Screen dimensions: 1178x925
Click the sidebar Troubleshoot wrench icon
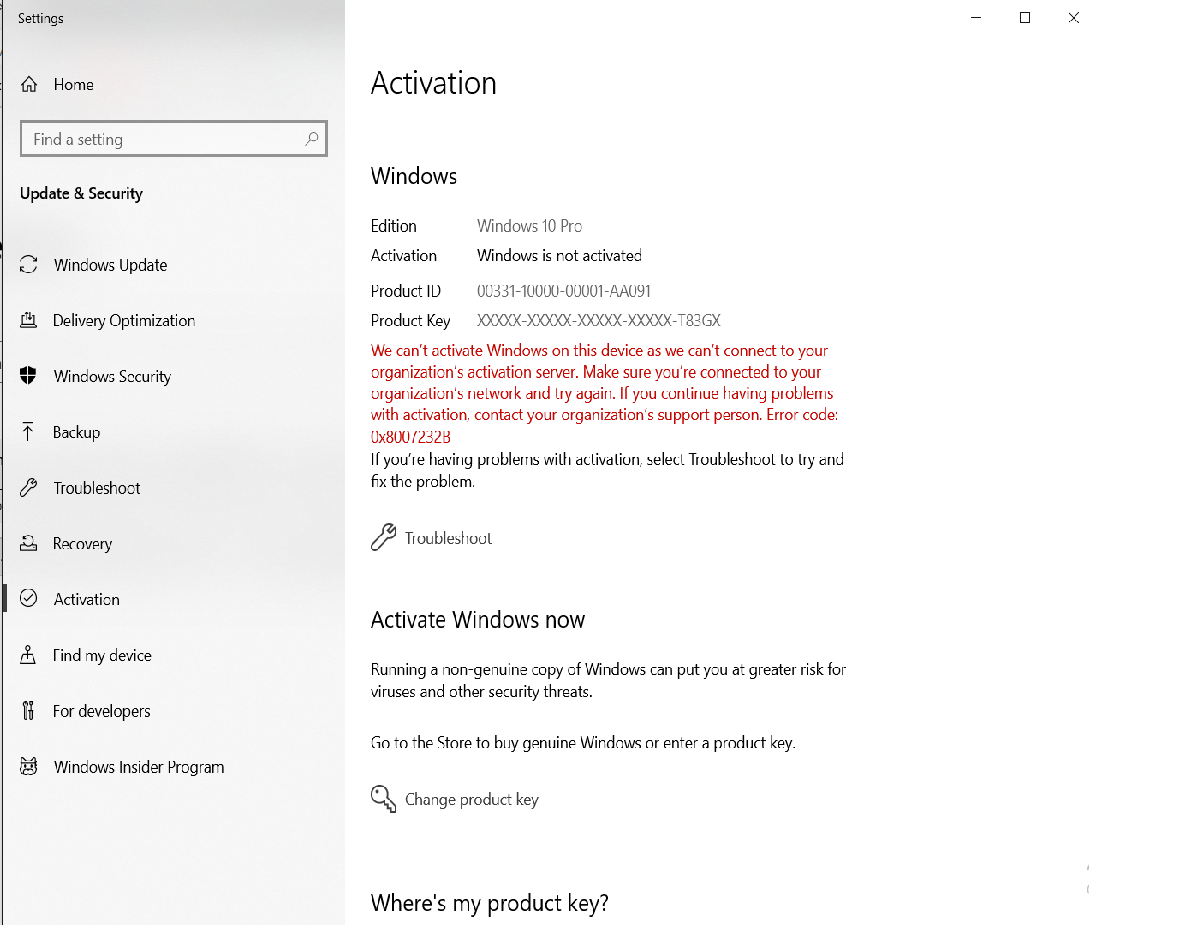(29, 488)
